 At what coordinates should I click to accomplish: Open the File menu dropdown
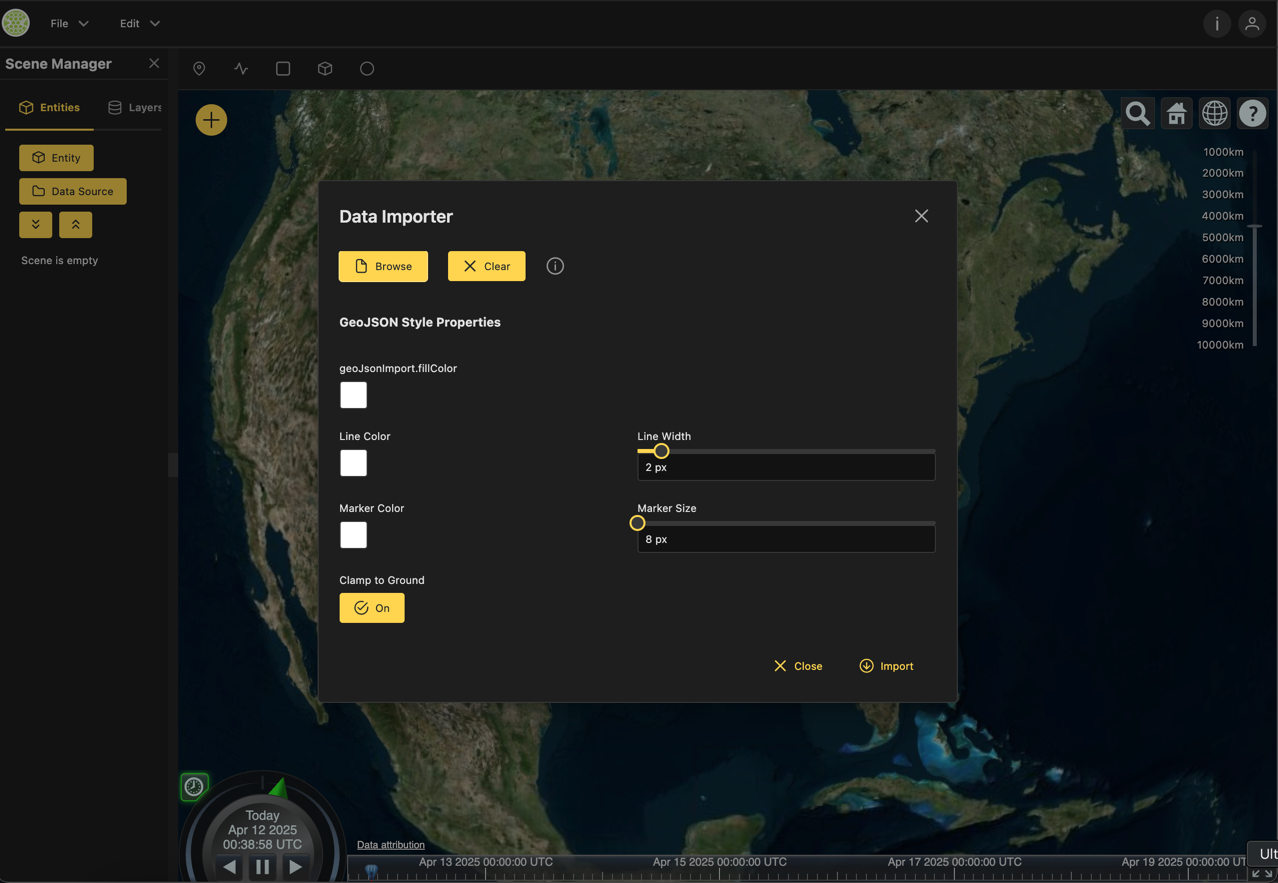[x=69, y=23]
